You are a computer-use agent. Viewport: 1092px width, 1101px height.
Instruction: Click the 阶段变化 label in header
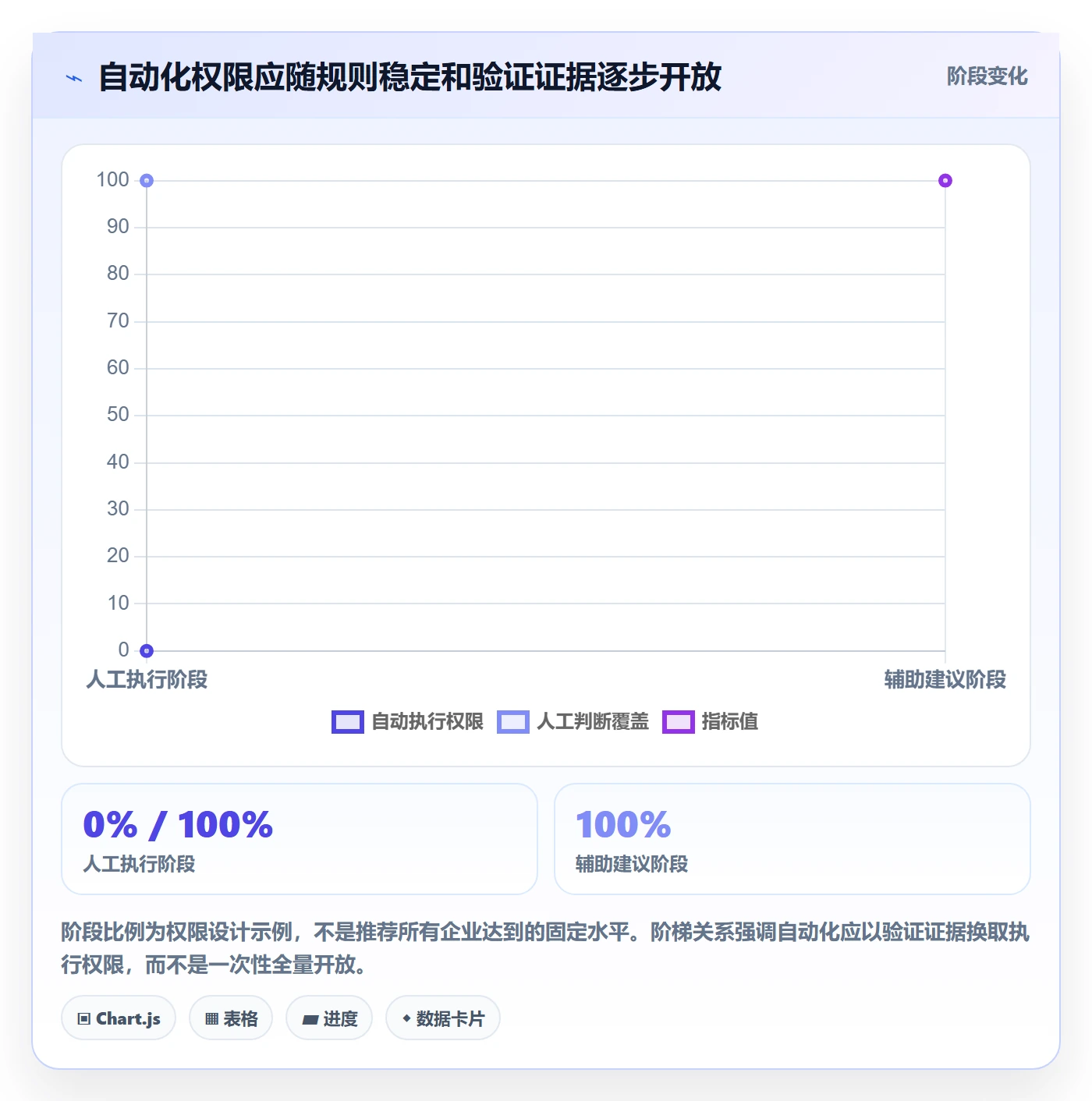click(x=987, y=76)
